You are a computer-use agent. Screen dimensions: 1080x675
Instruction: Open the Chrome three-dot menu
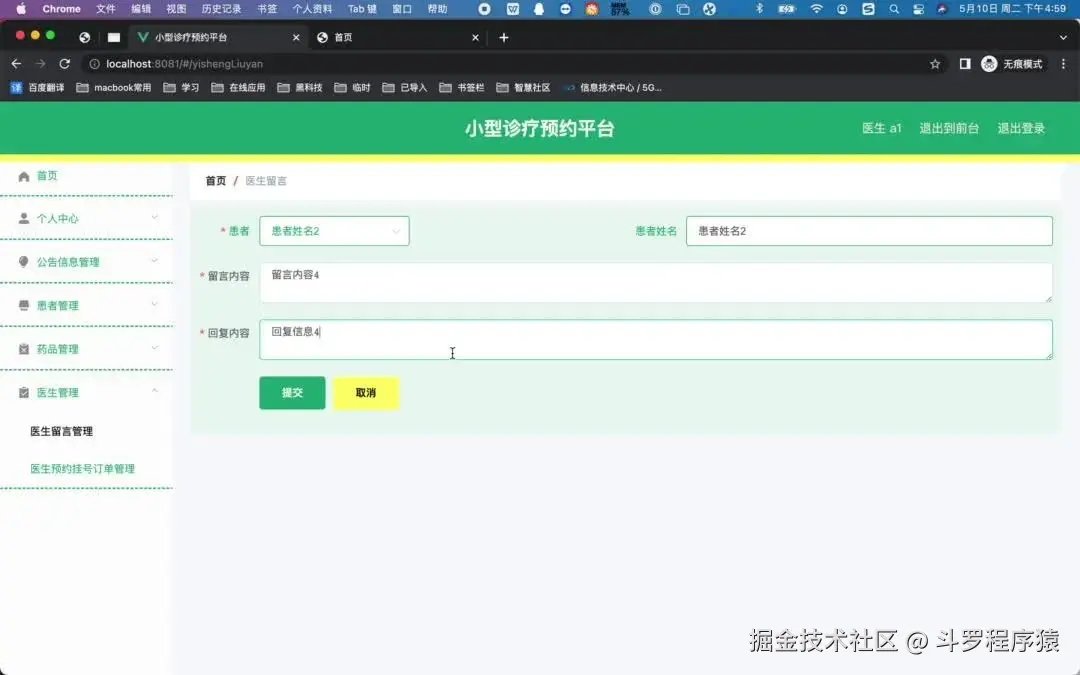tap(1063, 63)
